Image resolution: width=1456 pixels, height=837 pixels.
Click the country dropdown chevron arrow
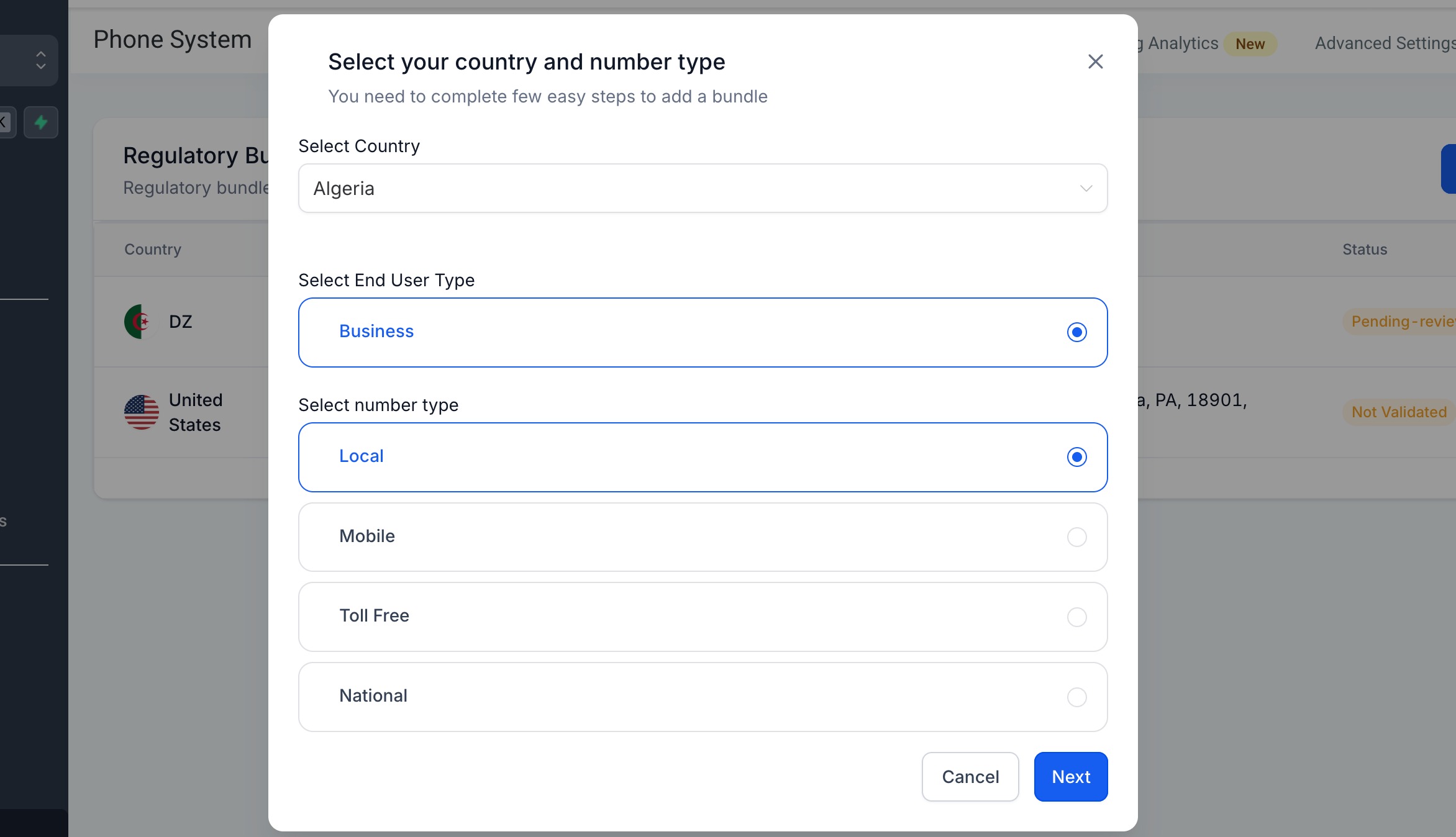coord(1085,188)
